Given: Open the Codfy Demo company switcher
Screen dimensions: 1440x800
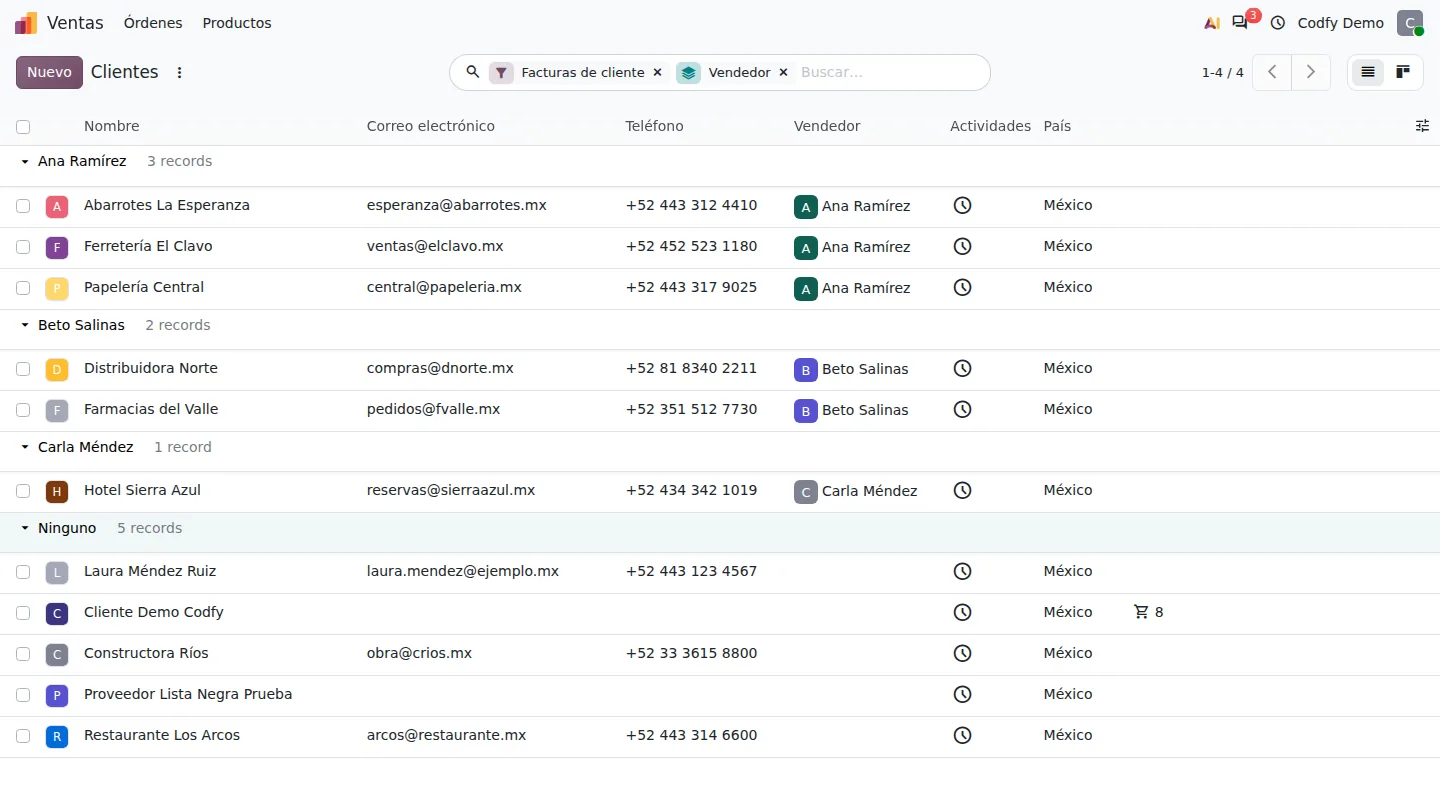Looking at the screenshot, I should 1341,23.
